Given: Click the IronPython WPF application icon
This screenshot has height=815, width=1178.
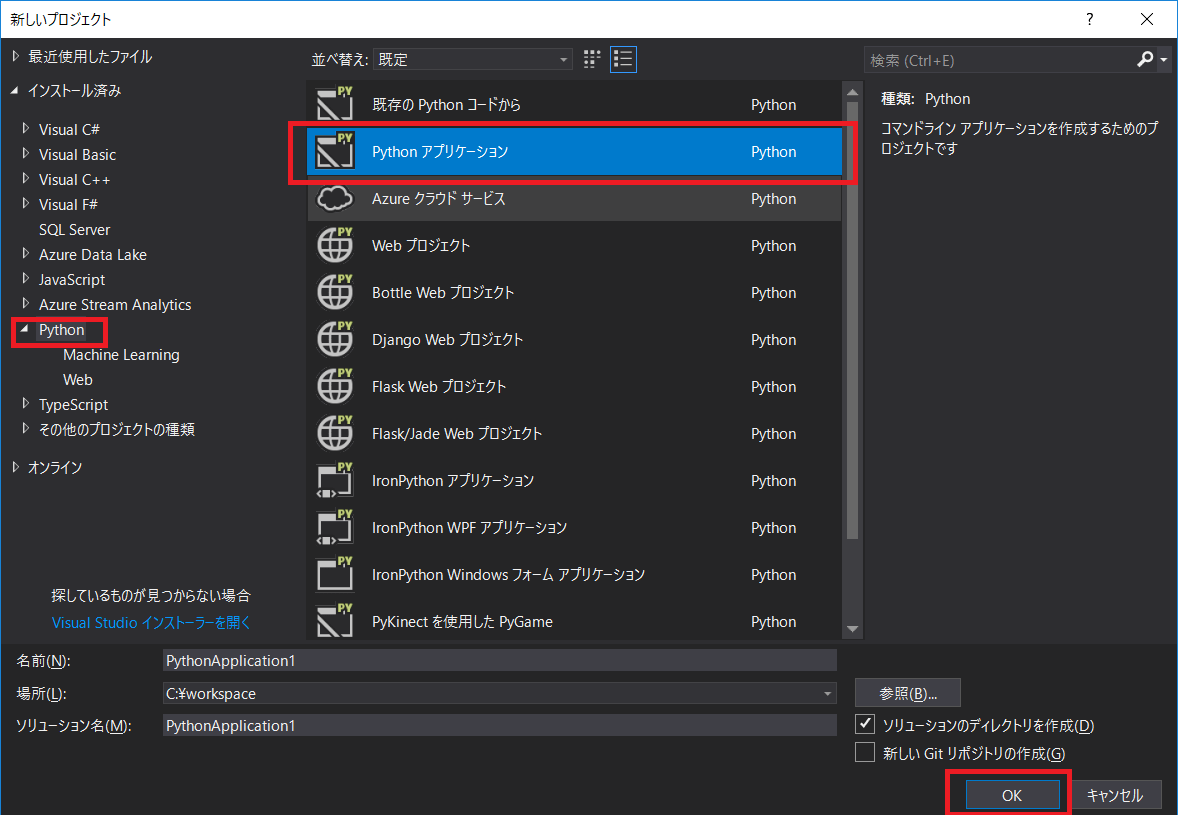Looking at the screenshot, I should [x=335, y=527].
